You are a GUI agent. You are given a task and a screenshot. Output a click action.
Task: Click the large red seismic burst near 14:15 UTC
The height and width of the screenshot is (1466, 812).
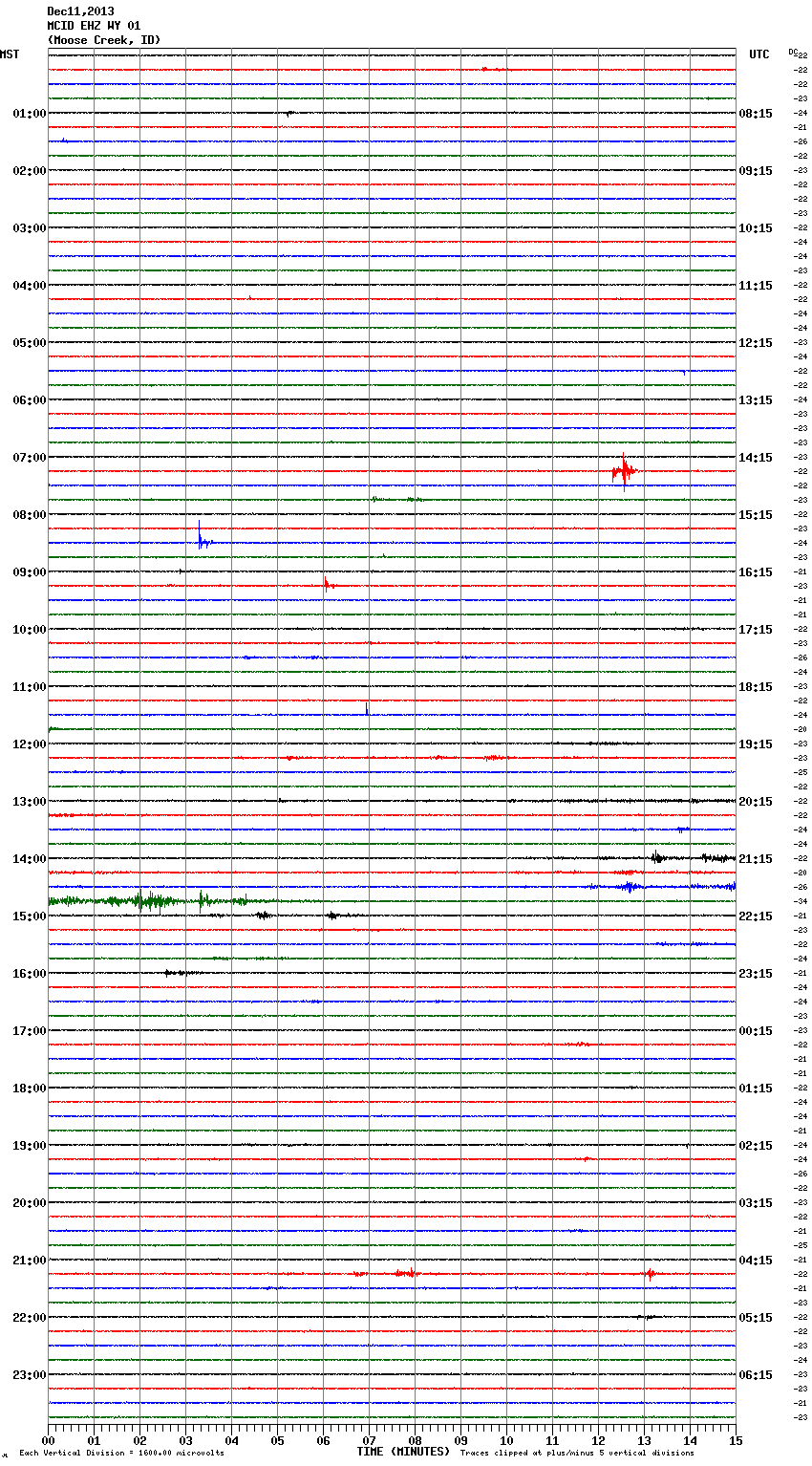coord(624,471)
